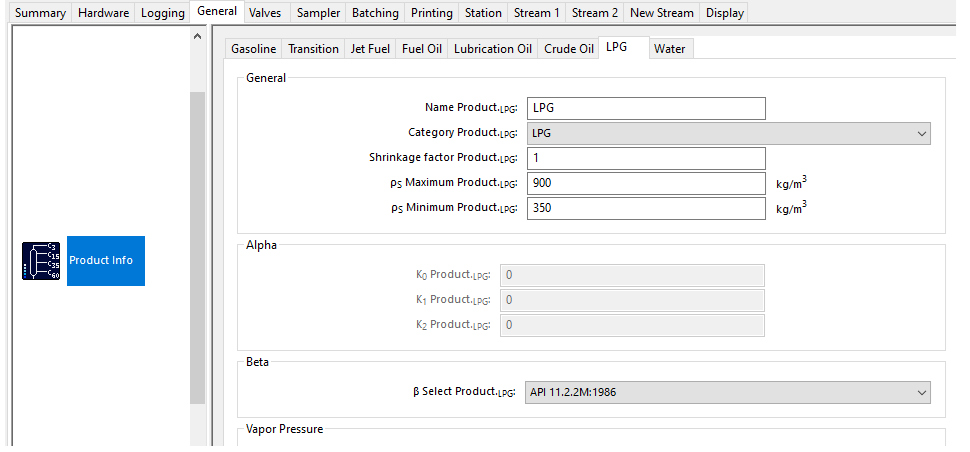This screenshot has width=970, height=452.
Task: Open the Display tab
Action: (x=724, y=13)
